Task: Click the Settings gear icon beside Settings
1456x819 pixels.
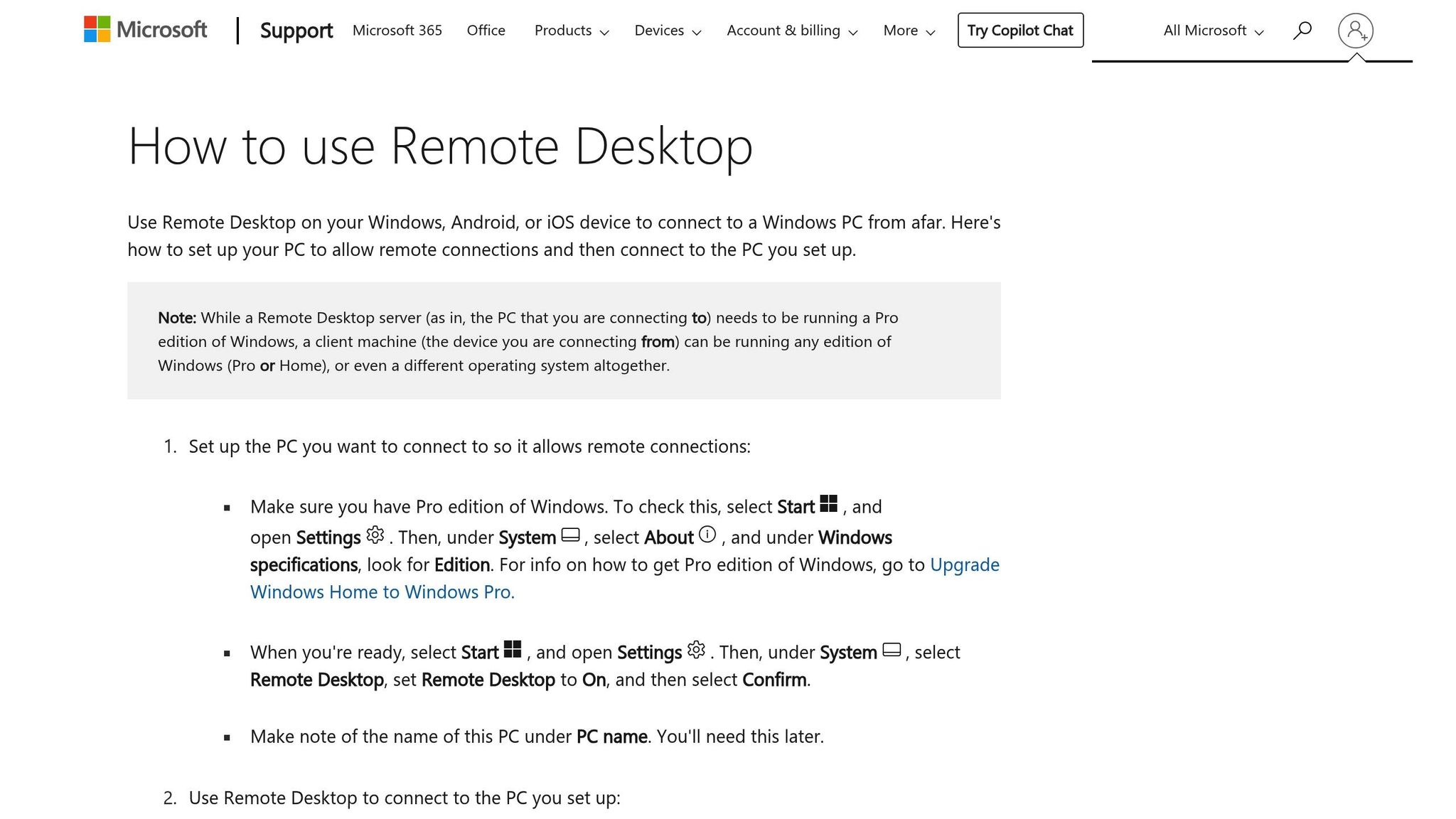Action: [375, 536]
